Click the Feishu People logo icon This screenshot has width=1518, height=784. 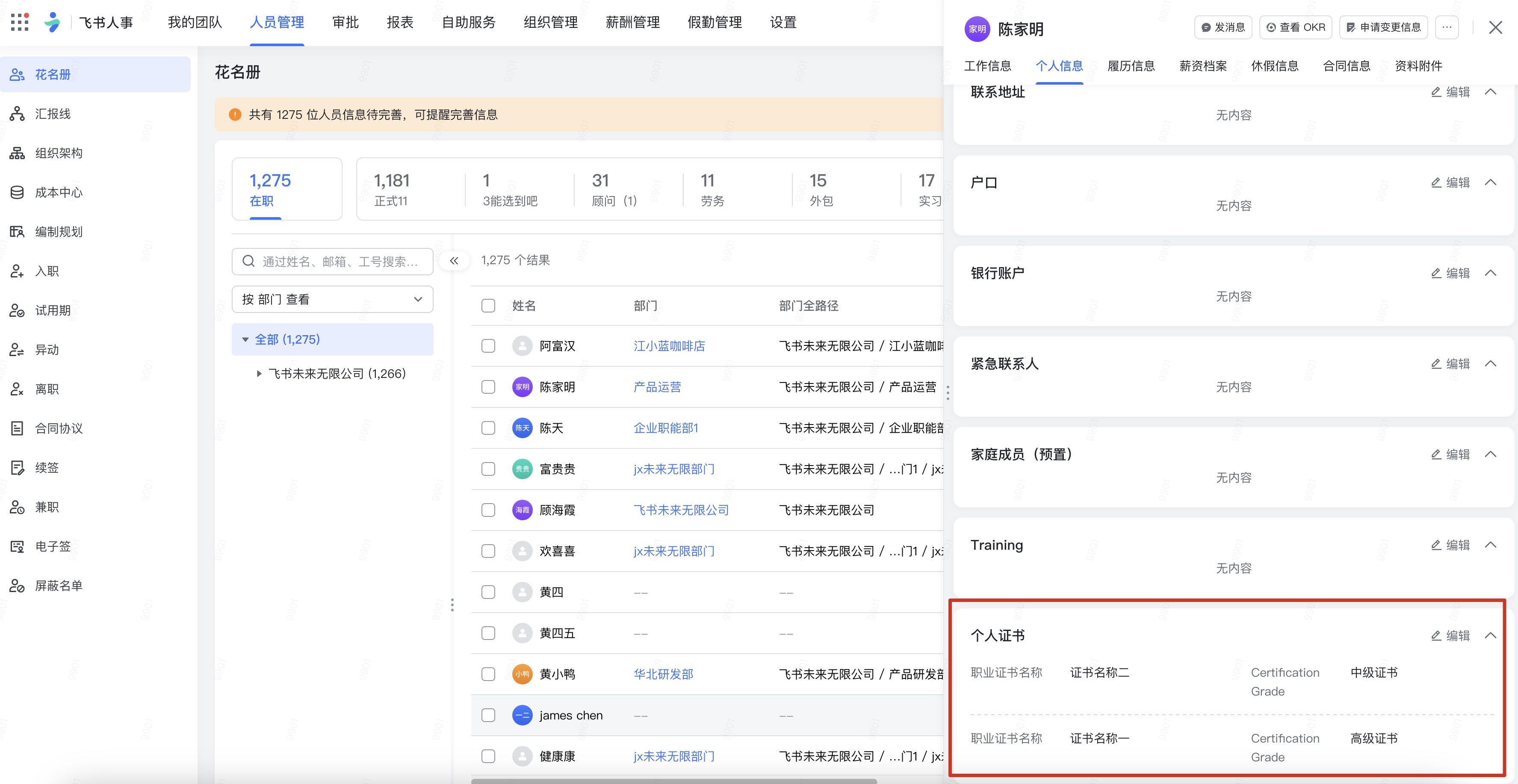[53, 22]
